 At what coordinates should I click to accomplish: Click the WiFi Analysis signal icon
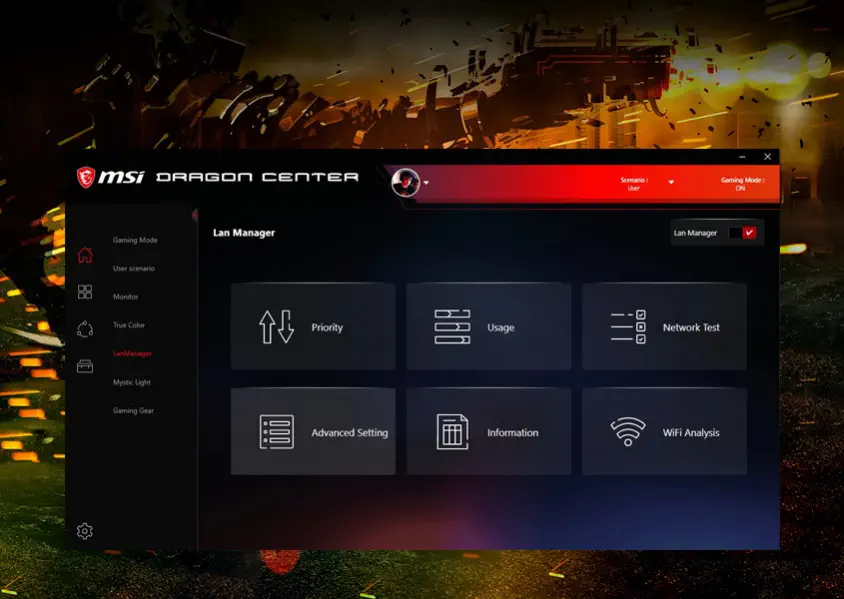628,432
